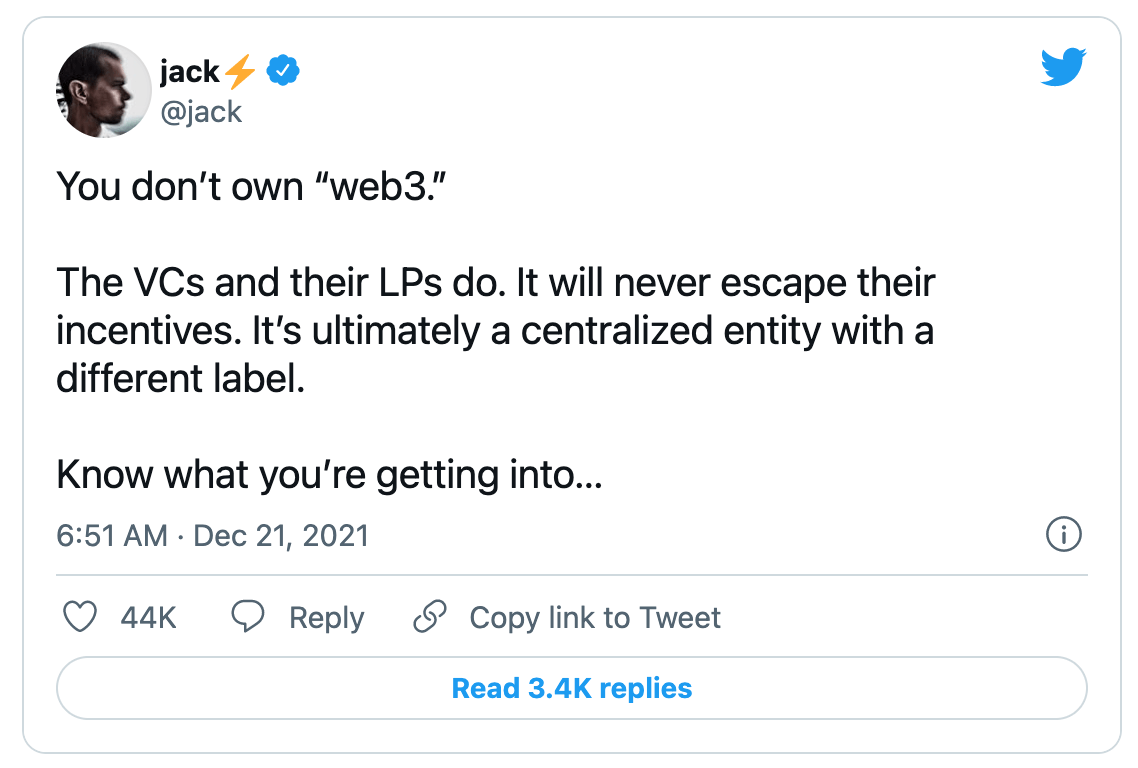Click the chain link icon

(429, 618)
